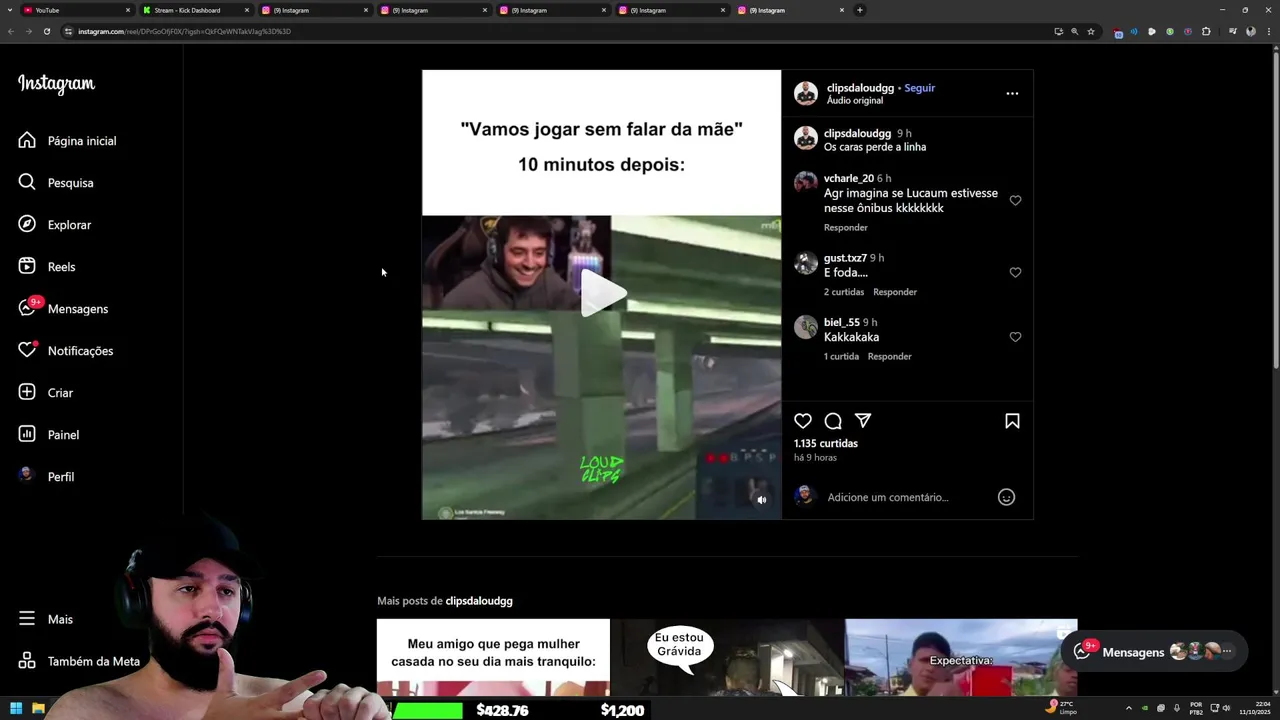1280x720 pixels.
Task: Like vcharle_20's comment
Action: point(1015,200)
